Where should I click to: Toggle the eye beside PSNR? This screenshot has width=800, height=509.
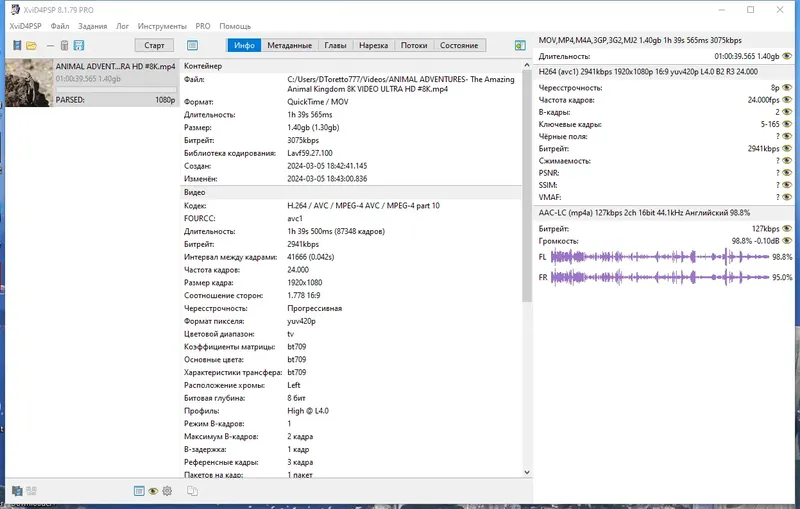point(787,173)
